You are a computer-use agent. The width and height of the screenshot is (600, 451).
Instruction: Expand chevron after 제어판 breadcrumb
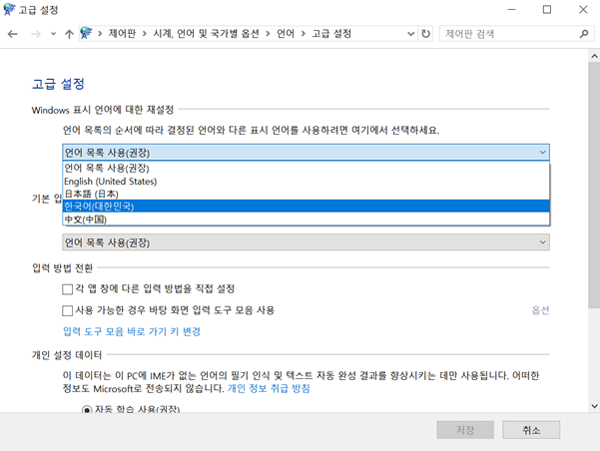pos(145,34)
